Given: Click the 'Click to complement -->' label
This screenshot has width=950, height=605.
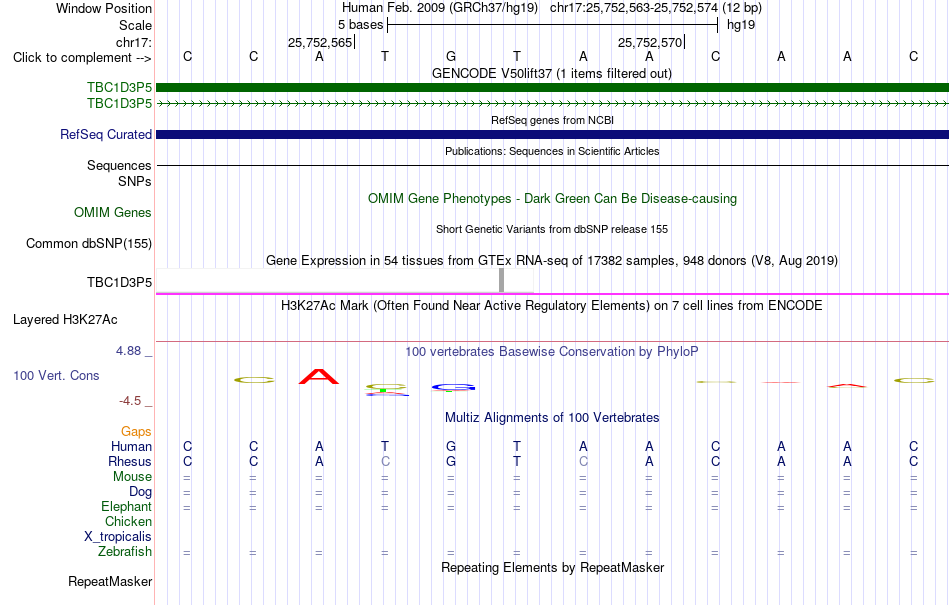Looking at the screenshot, I should tap(82, 58).
